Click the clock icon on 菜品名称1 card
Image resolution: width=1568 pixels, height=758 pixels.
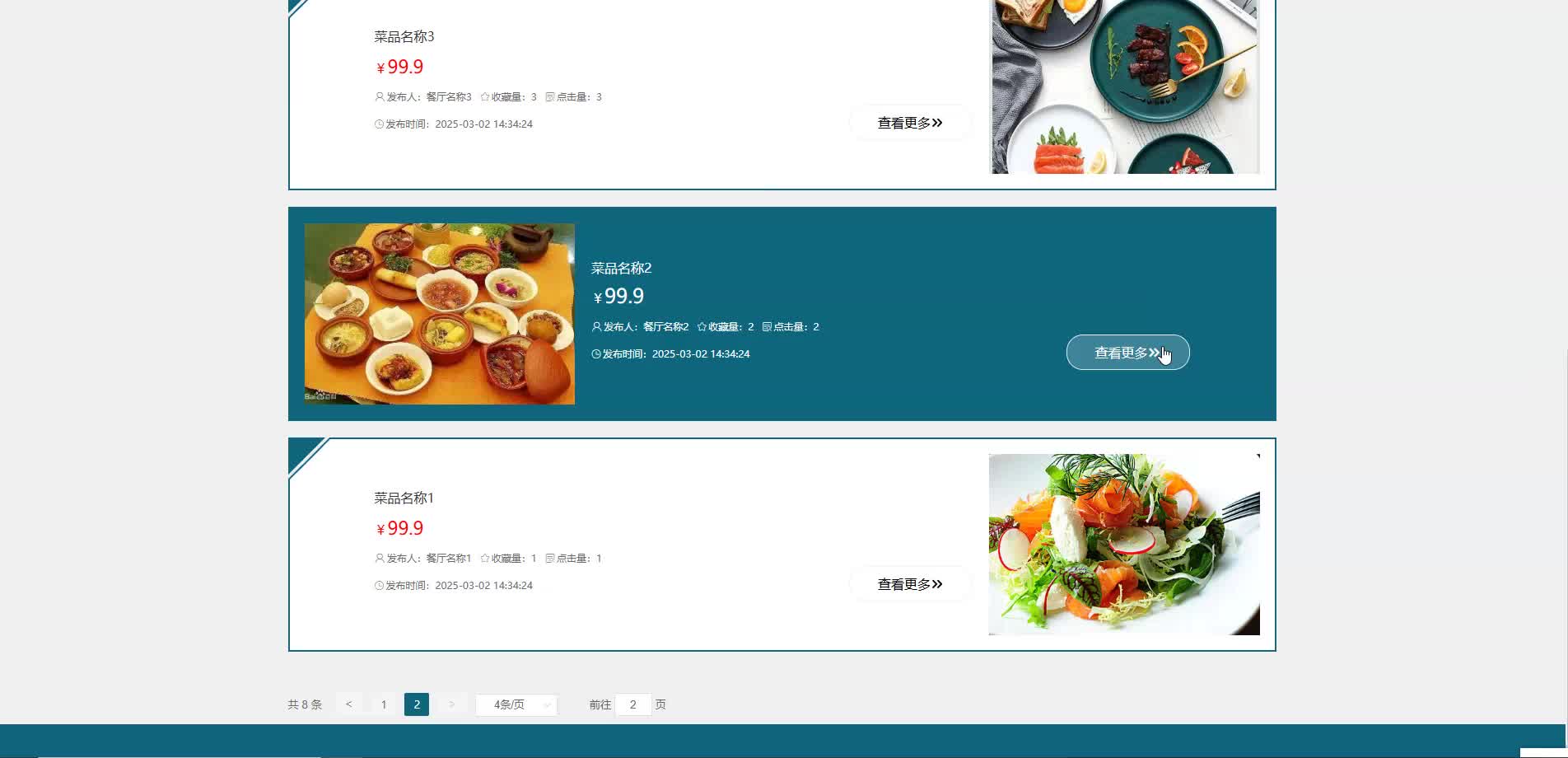(380, 586)
